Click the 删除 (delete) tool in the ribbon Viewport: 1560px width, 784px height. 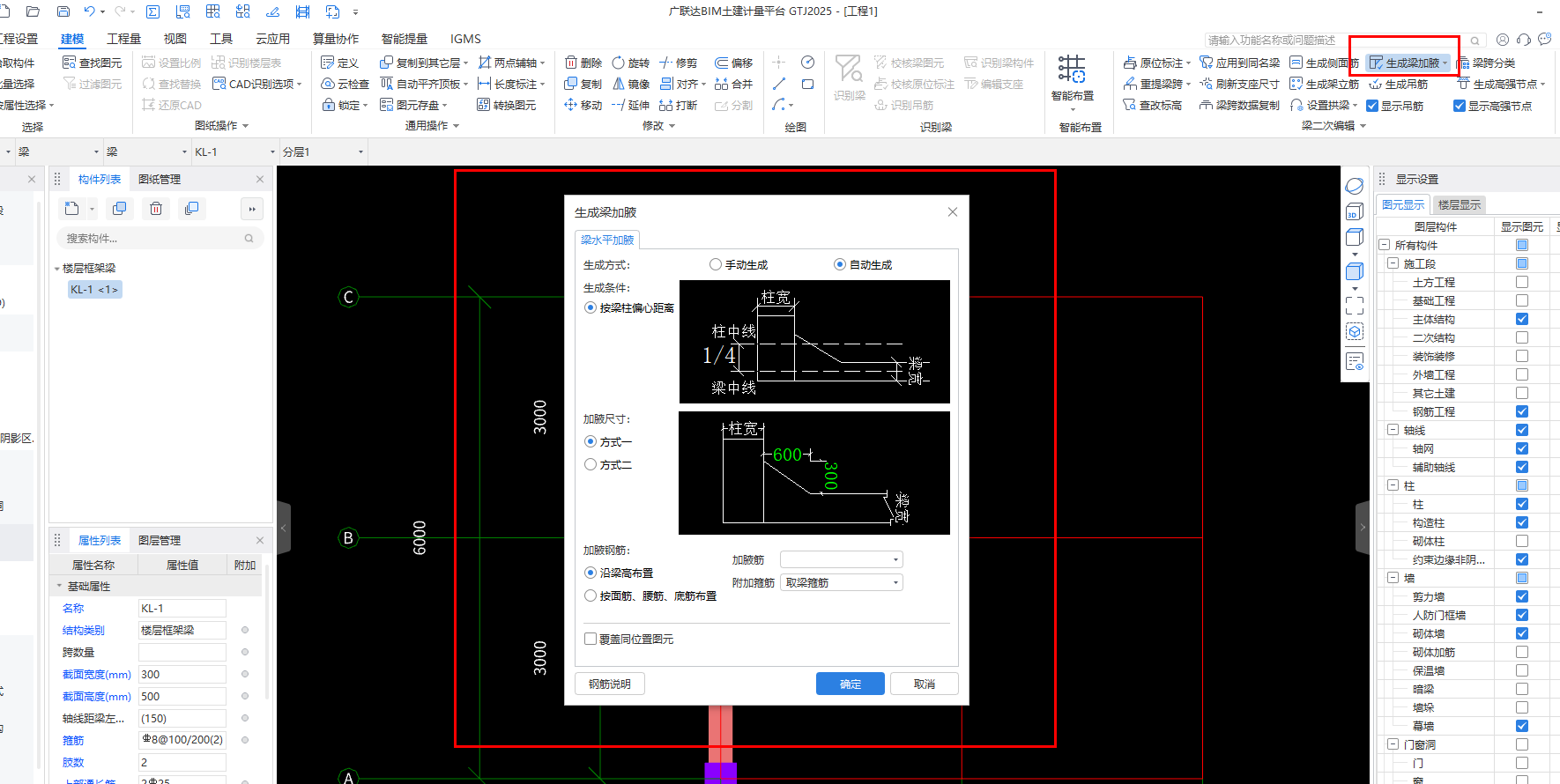click(x=583, y=63)
